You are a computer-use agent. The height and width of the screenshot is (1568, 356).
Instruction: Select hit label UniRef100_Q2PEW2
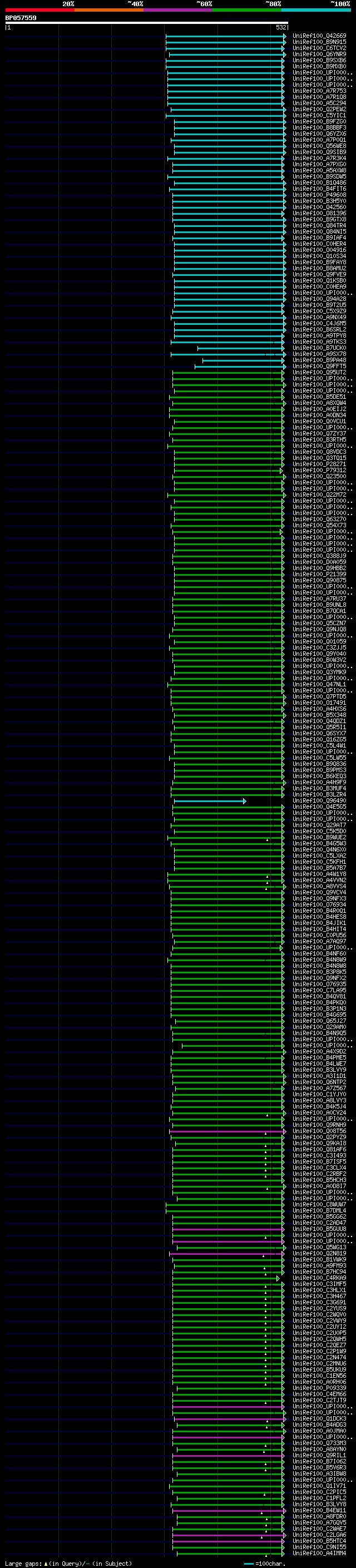[319, 110]
